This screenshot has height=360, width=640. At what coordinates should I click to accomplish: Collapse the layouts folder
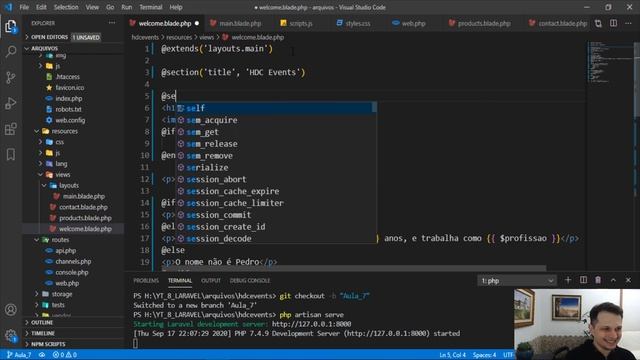tap(69, 185)
